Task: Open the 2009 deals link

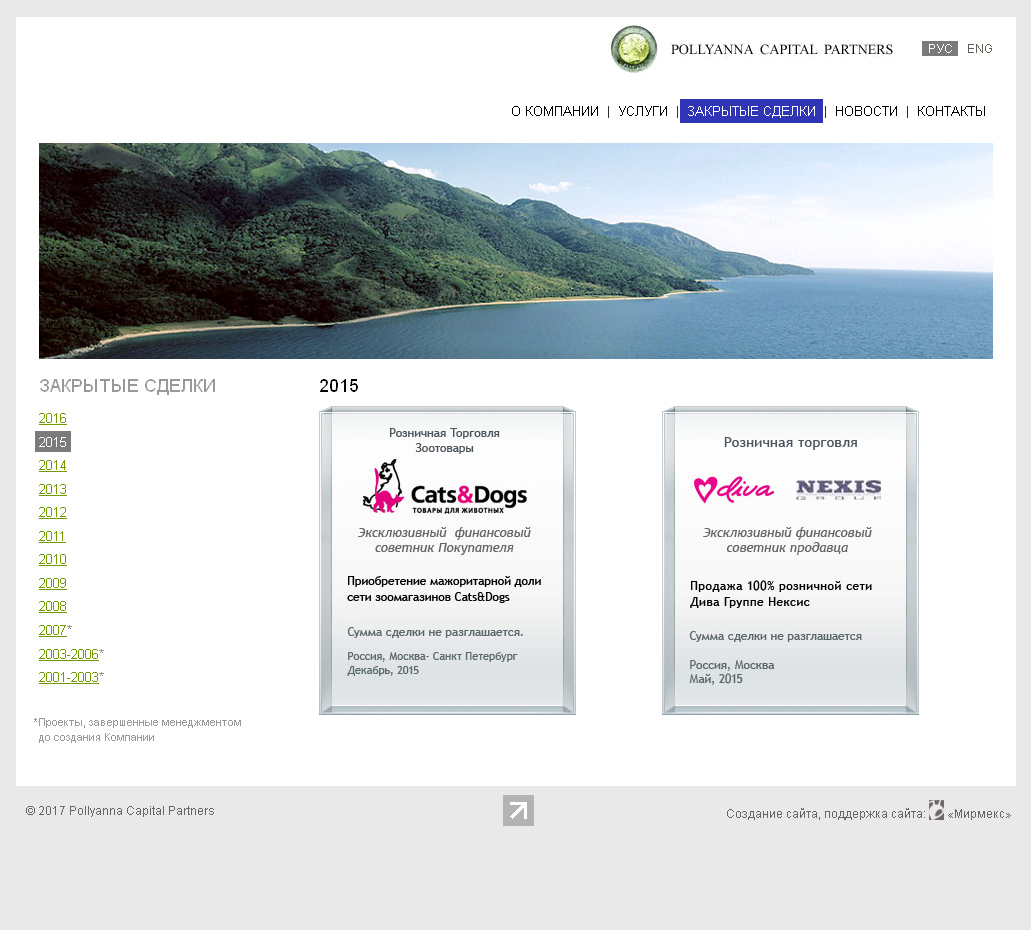Action: (x=53, y=583)
